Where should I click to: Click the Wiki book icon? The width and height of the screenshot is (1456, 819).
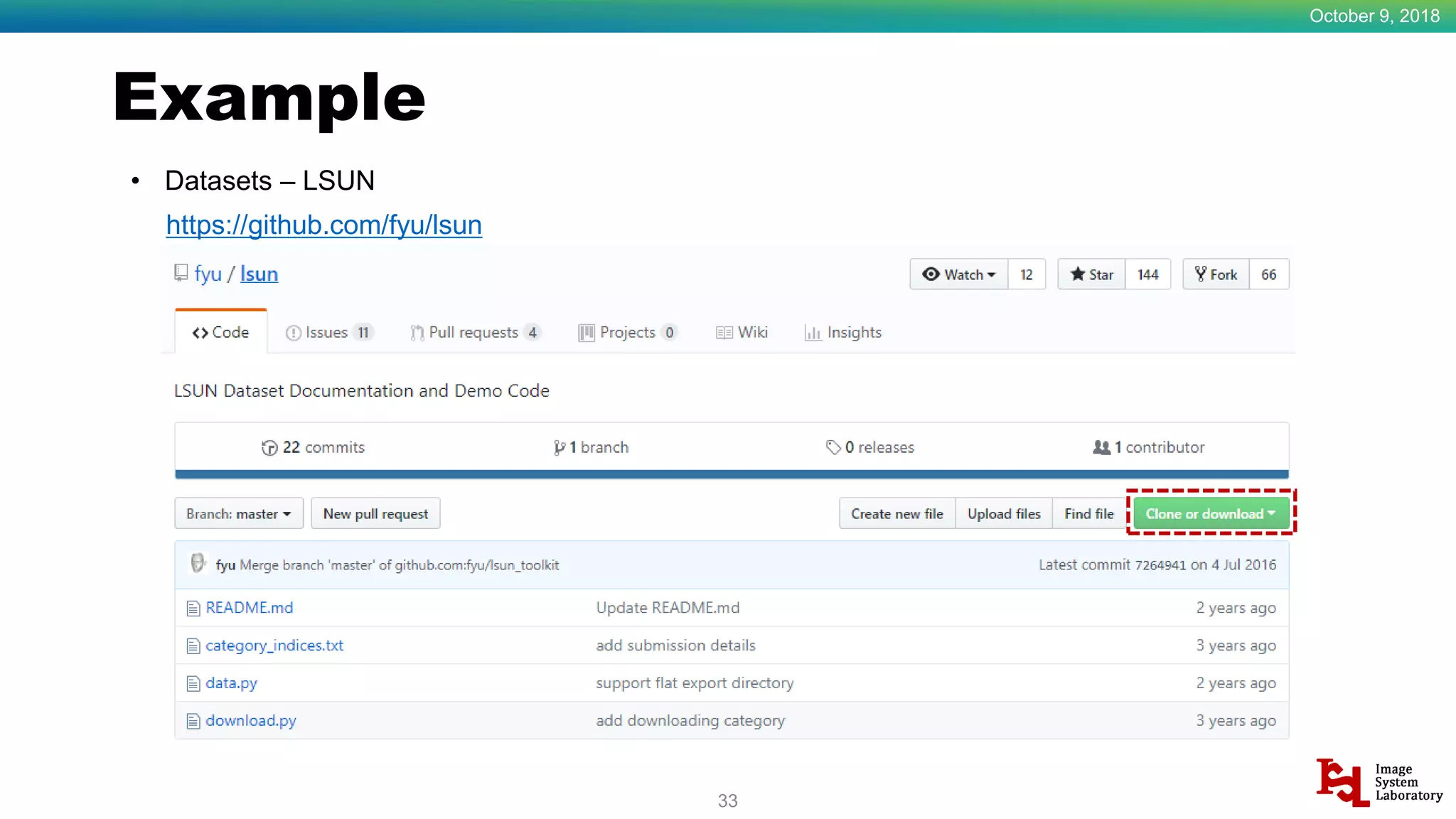[x=724, y=333]
